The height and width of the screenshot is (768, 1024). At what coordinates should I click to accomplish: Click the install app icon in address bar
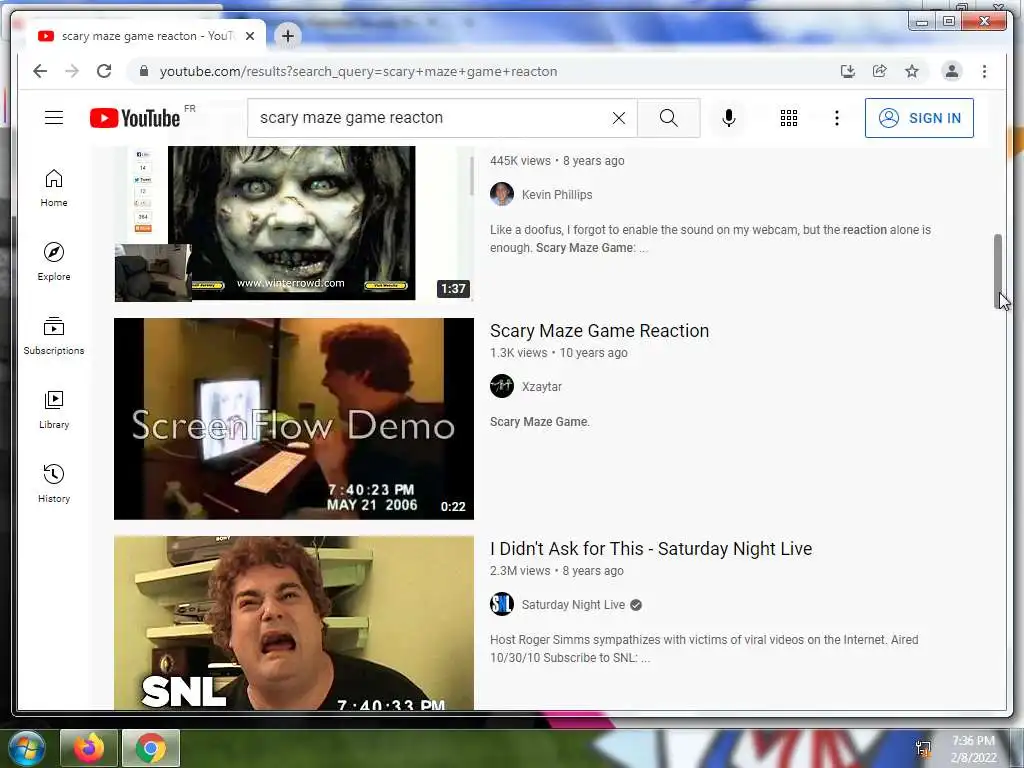[848, 71]
